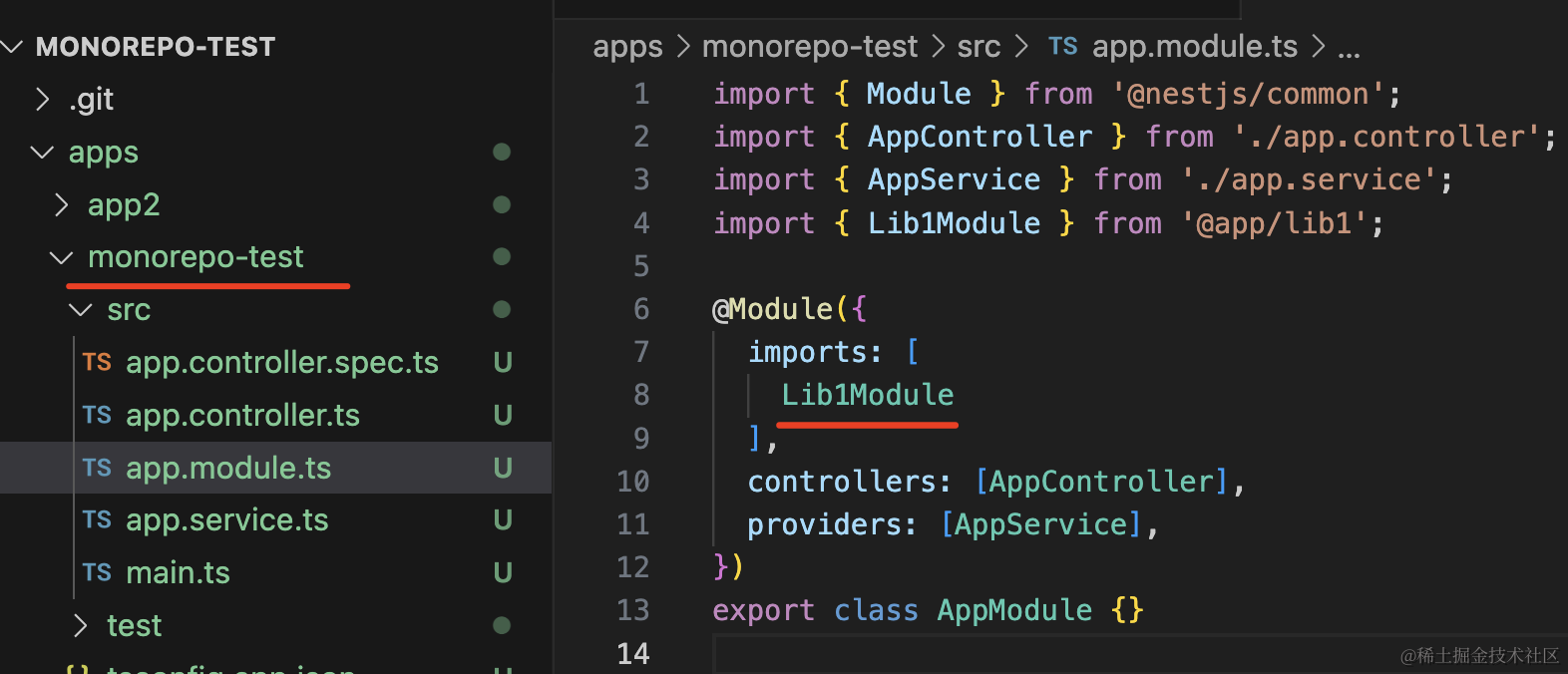Screen dimensions: 1568x674
Task: Expand the app2 folder
Action: [x=62, y=204]
